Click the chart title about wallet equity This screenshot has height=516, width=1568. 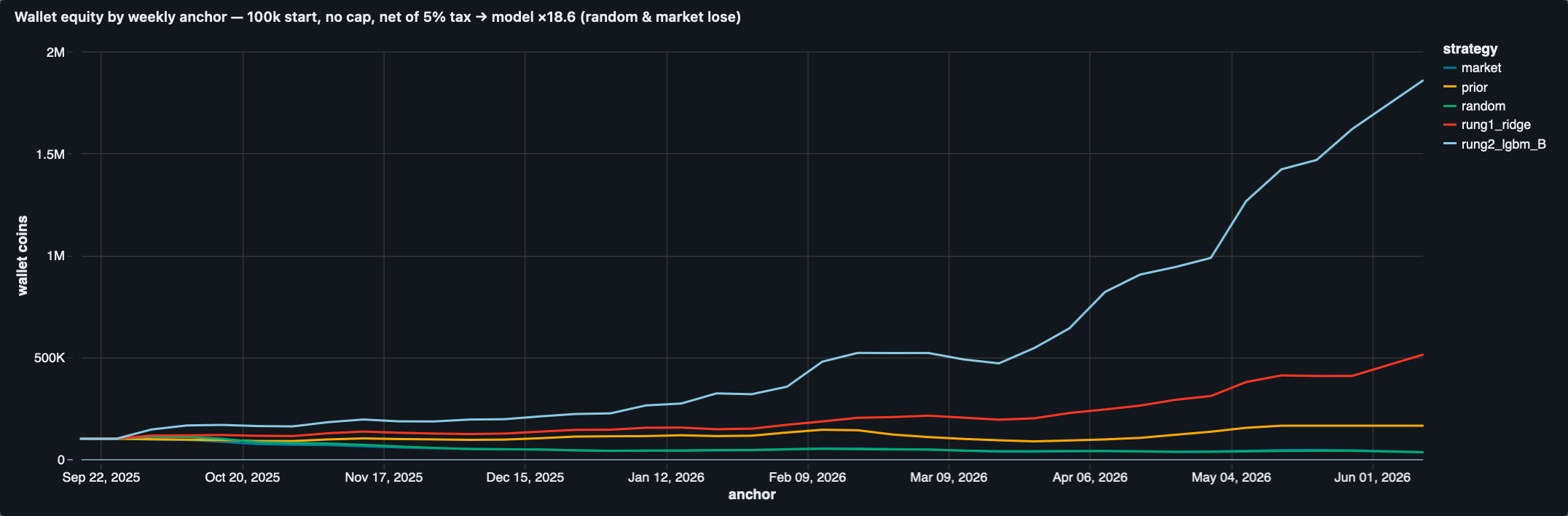(377, 17)
